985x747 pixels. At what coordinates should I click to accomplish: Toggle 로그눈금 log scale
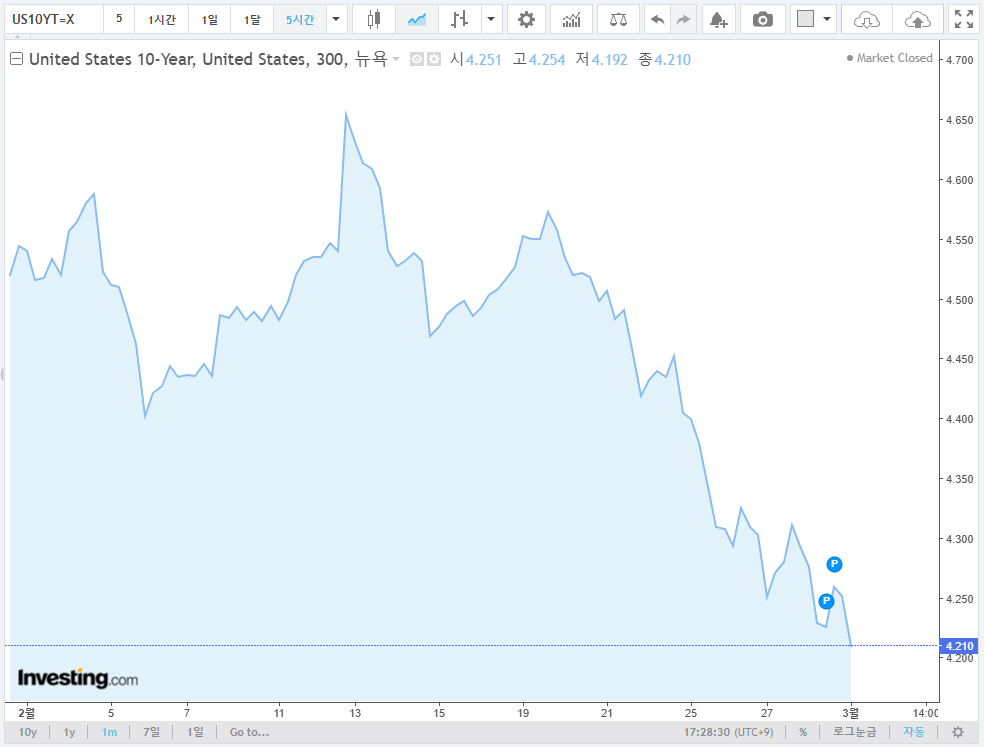tap(854, 732)
